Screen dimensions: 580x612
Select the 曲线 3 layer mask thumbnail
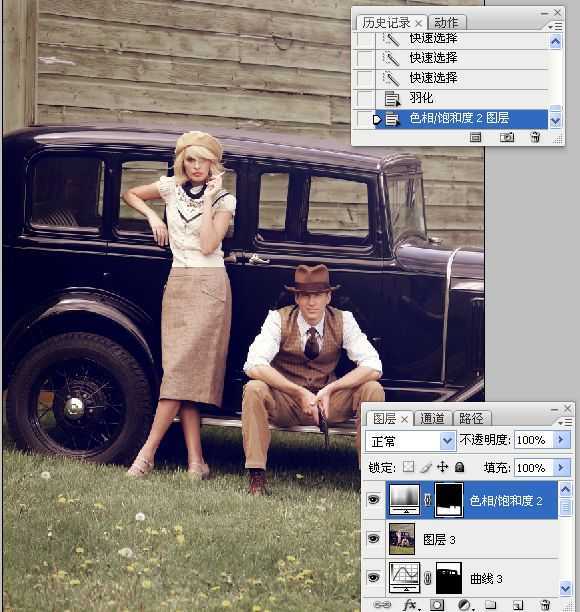[x=449, y=578]
